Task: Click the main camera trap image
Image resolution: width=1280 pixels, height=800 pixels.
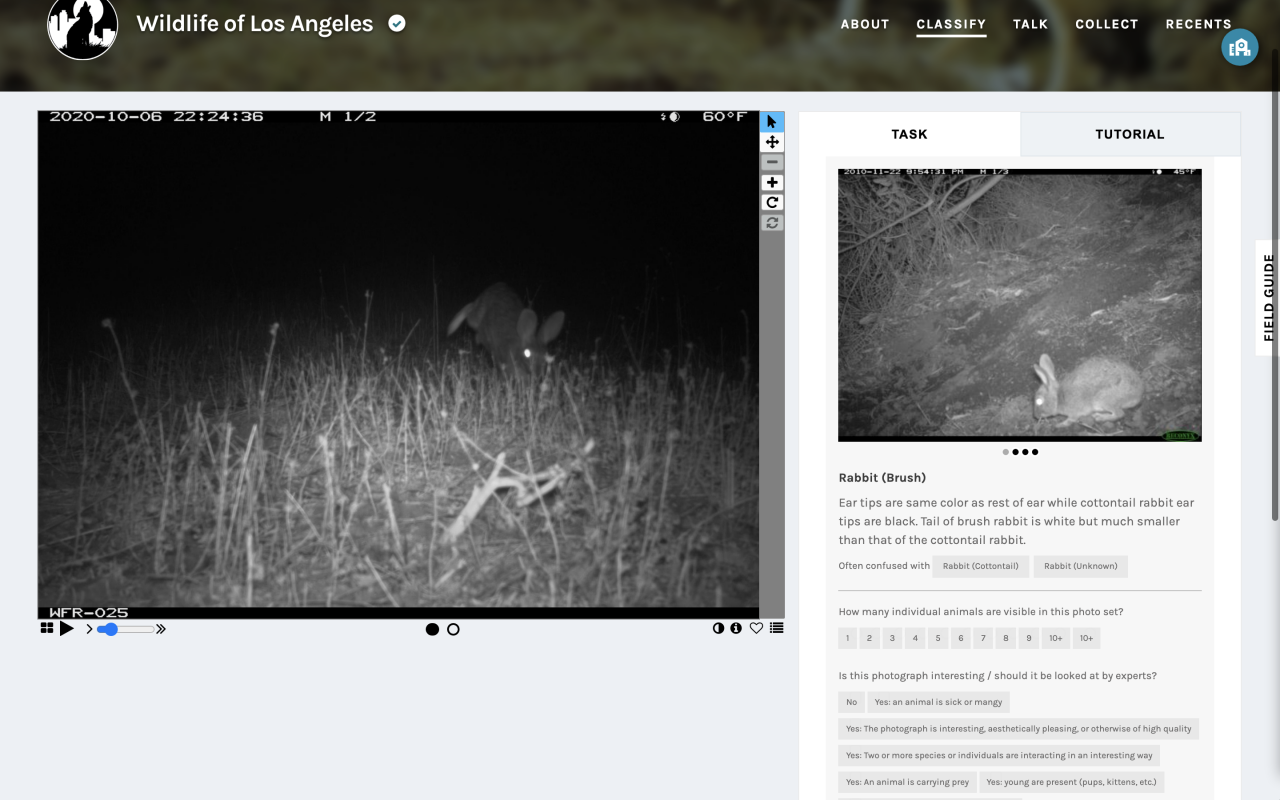Action: pos(398,364)
